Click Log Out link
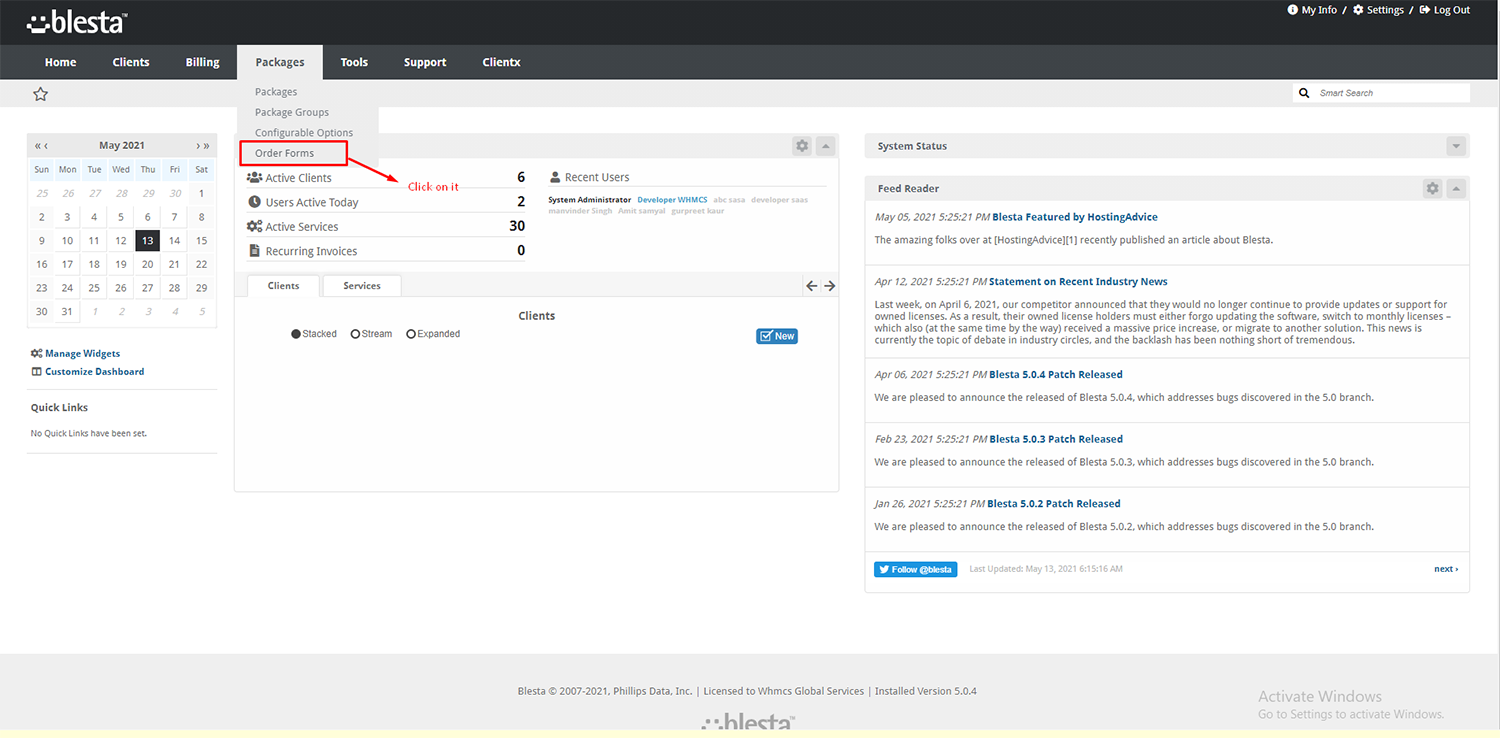This screenshot has width=1500, height=738. pyautogui.click(x=1445, y=10)
